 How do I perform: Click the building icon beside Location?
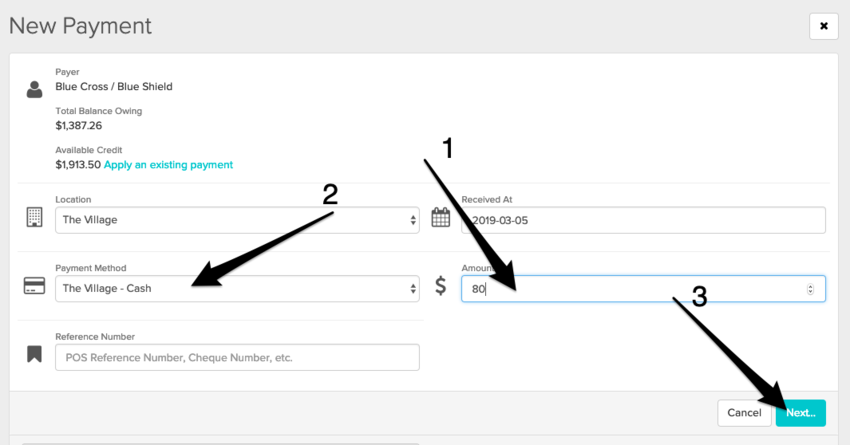34,217
